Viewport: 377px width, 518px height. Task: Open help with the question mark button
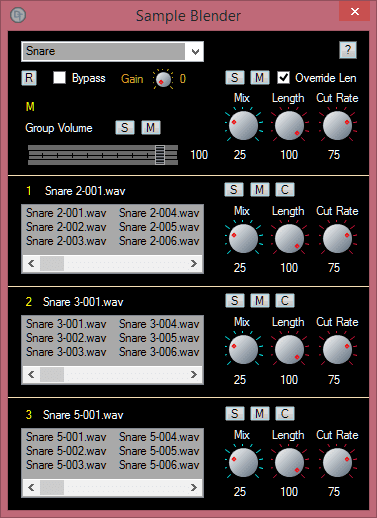tap(348, 50)
